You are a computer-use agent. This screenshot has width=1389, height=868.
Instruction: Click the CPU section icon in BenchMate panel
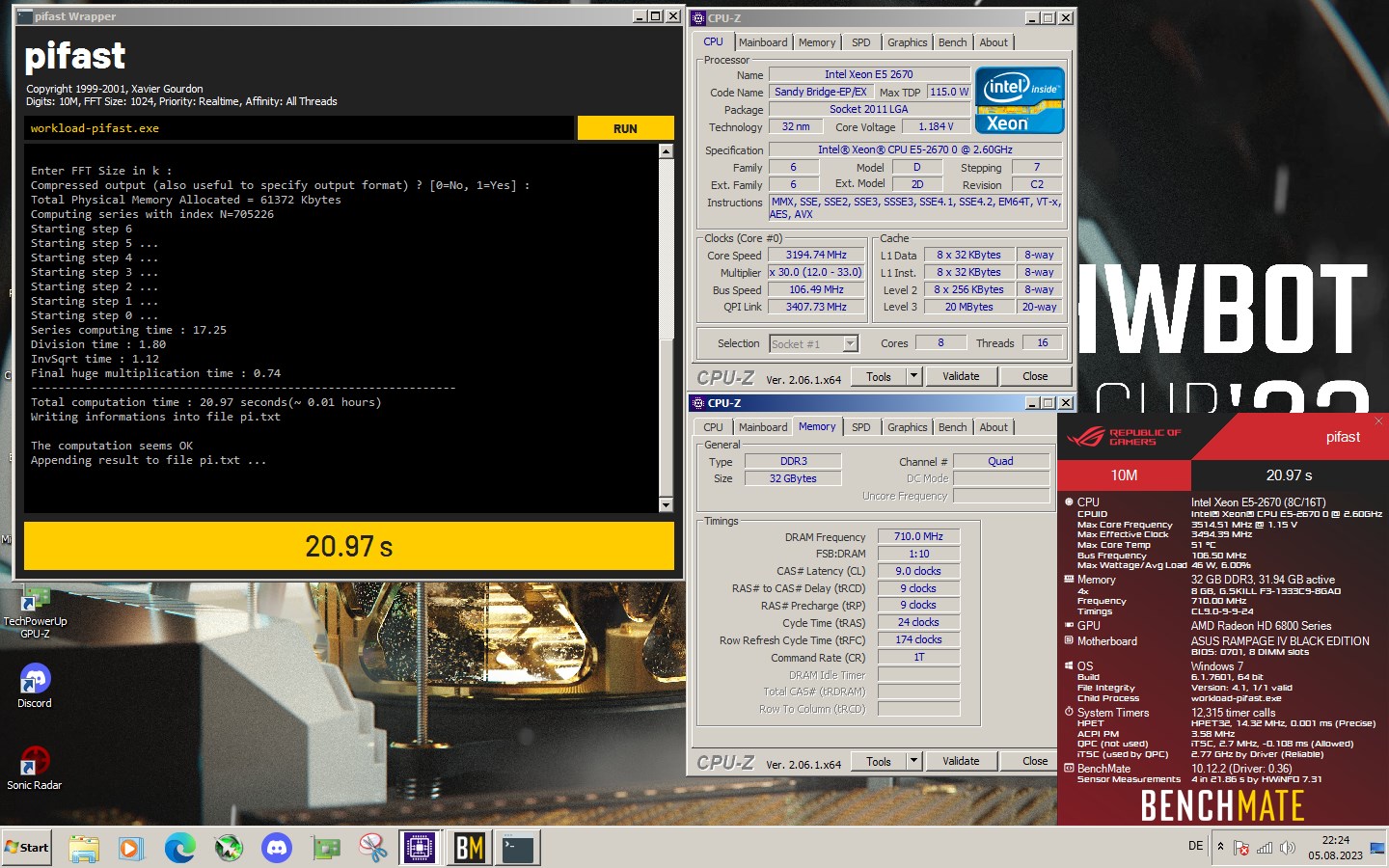pyautogui.click(x=1069, y=502)
